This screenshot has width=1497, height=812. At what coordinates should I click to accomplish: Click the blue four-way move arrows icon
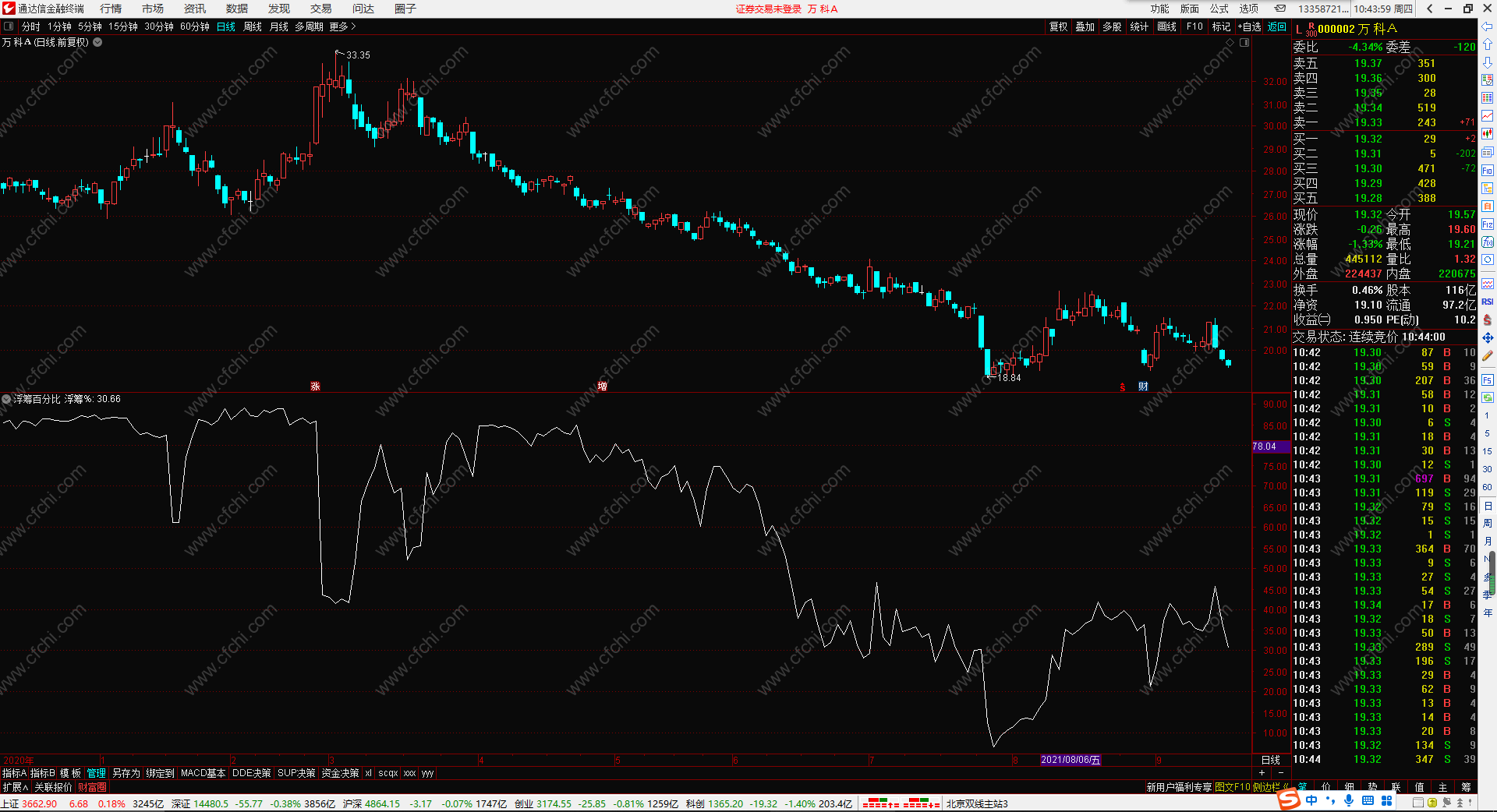click(1487, 337)
